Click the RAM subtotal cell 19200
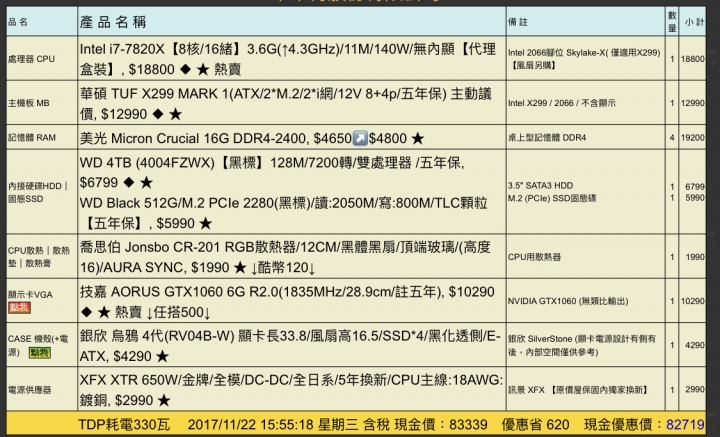The height and width of the screenshot is (437, 720). pyautogui.click(x=692, y=137)
